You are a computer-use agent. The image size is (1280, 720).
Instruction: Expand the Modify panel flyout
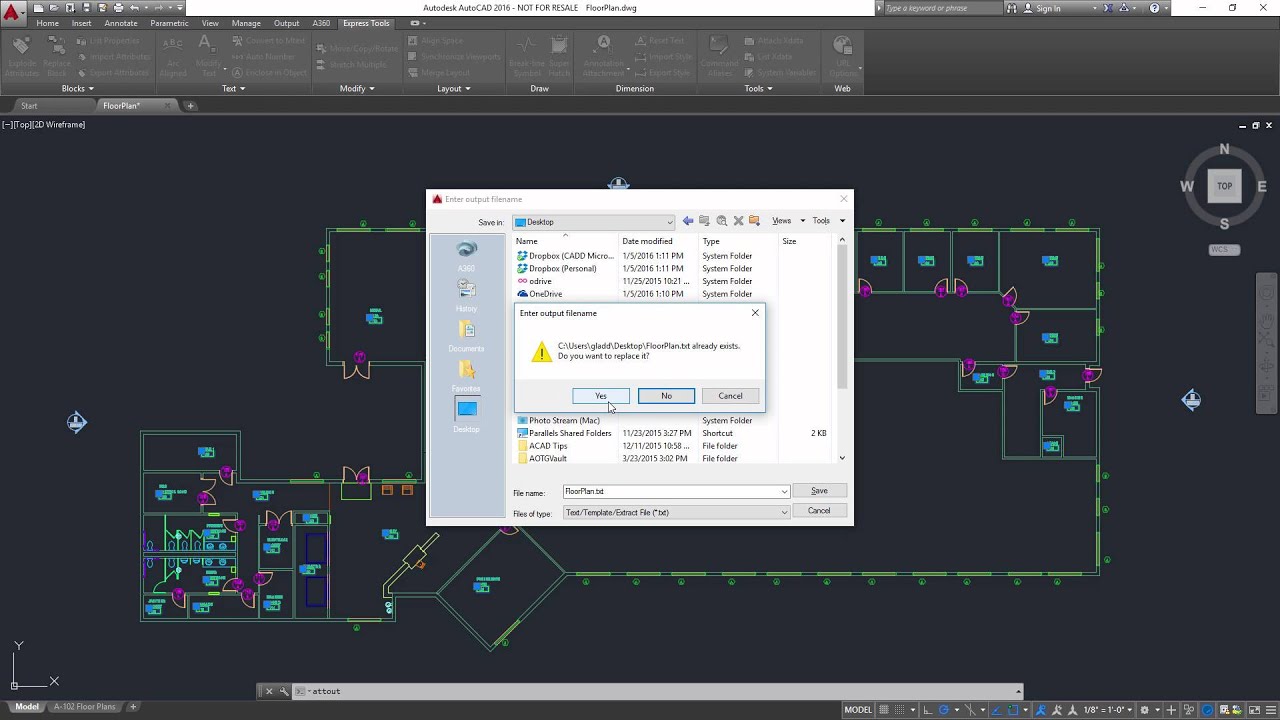click(357, 88)
